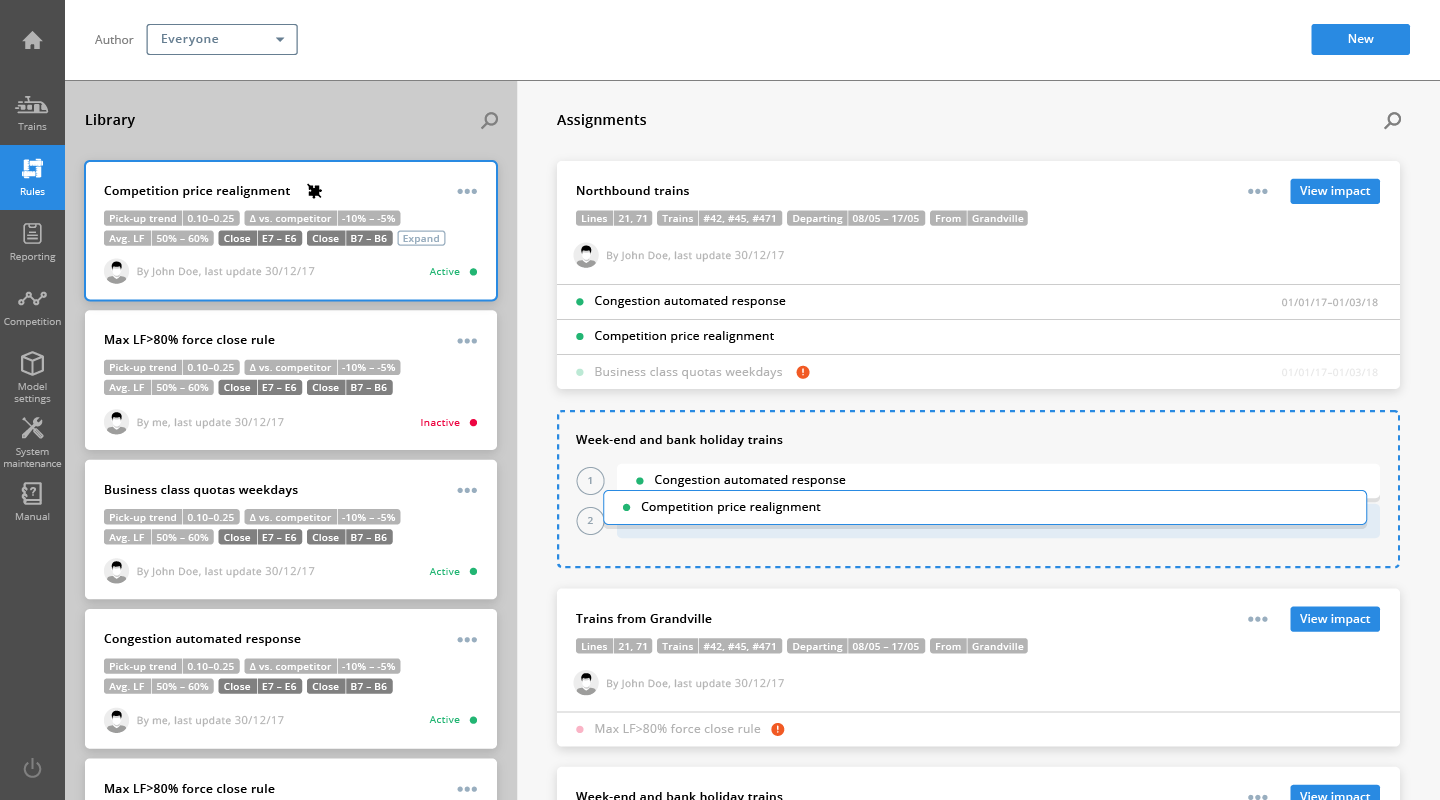Click Business class quotas weekdays library card title
Image resolution: width=1440 pixels, height=800 pixels.
pyautogui.click(x=201, y=490)
